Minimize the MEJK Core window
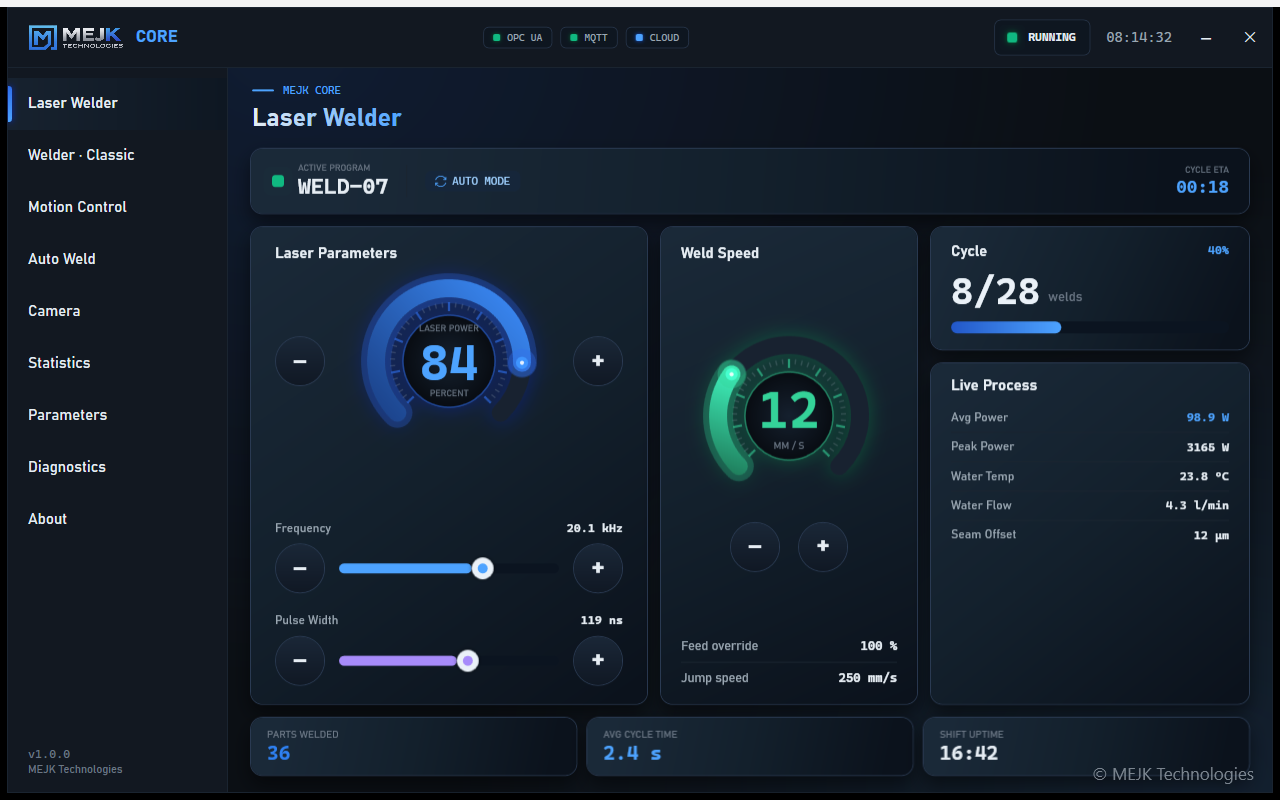The image size is (1280, 800). 1206,38
